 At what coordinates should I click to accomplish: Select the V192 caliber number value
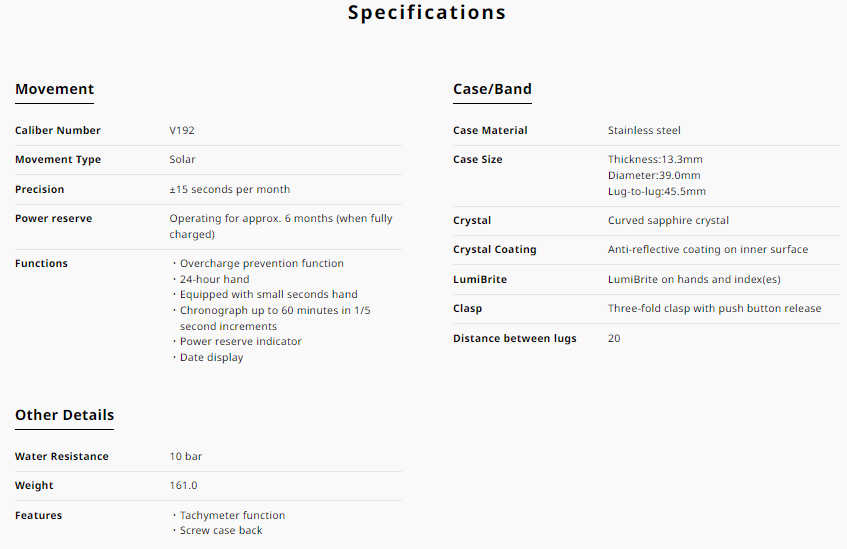click(x=182, y=131)
